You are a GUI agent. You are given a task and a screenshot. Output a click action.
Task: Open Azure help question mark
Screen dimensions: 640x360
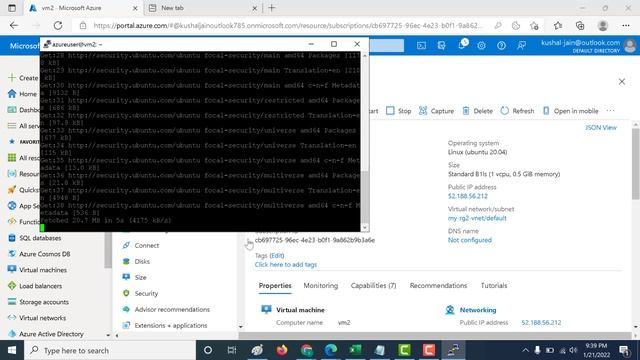point(501,45)
